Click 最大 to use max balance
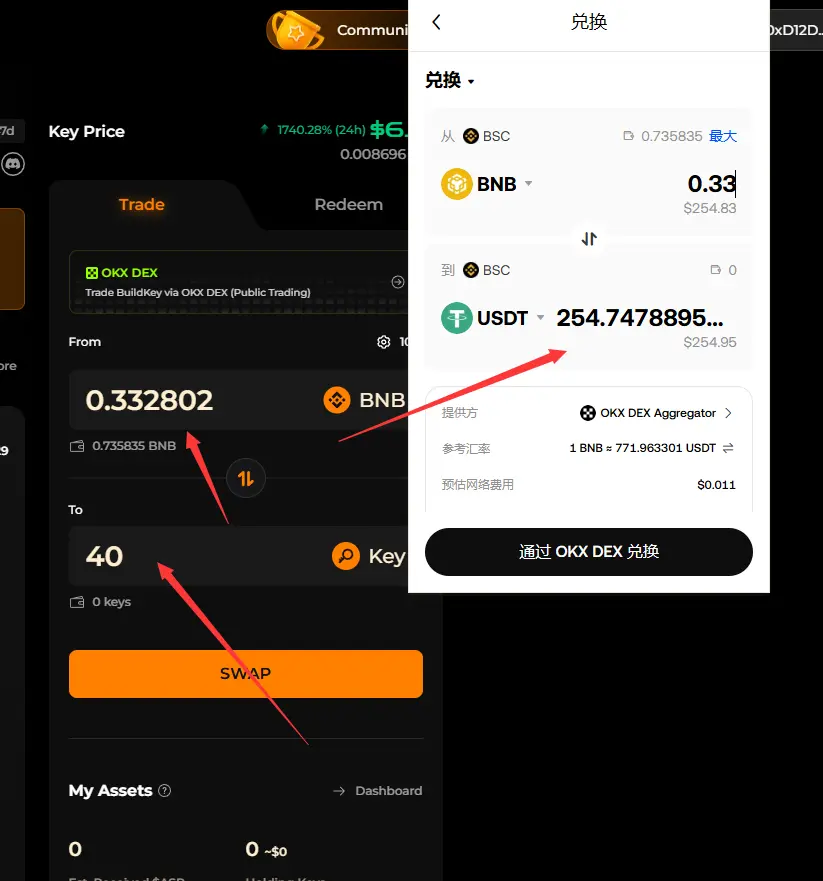Viewport: 823px width, 881px height. [x=722, y=136]
